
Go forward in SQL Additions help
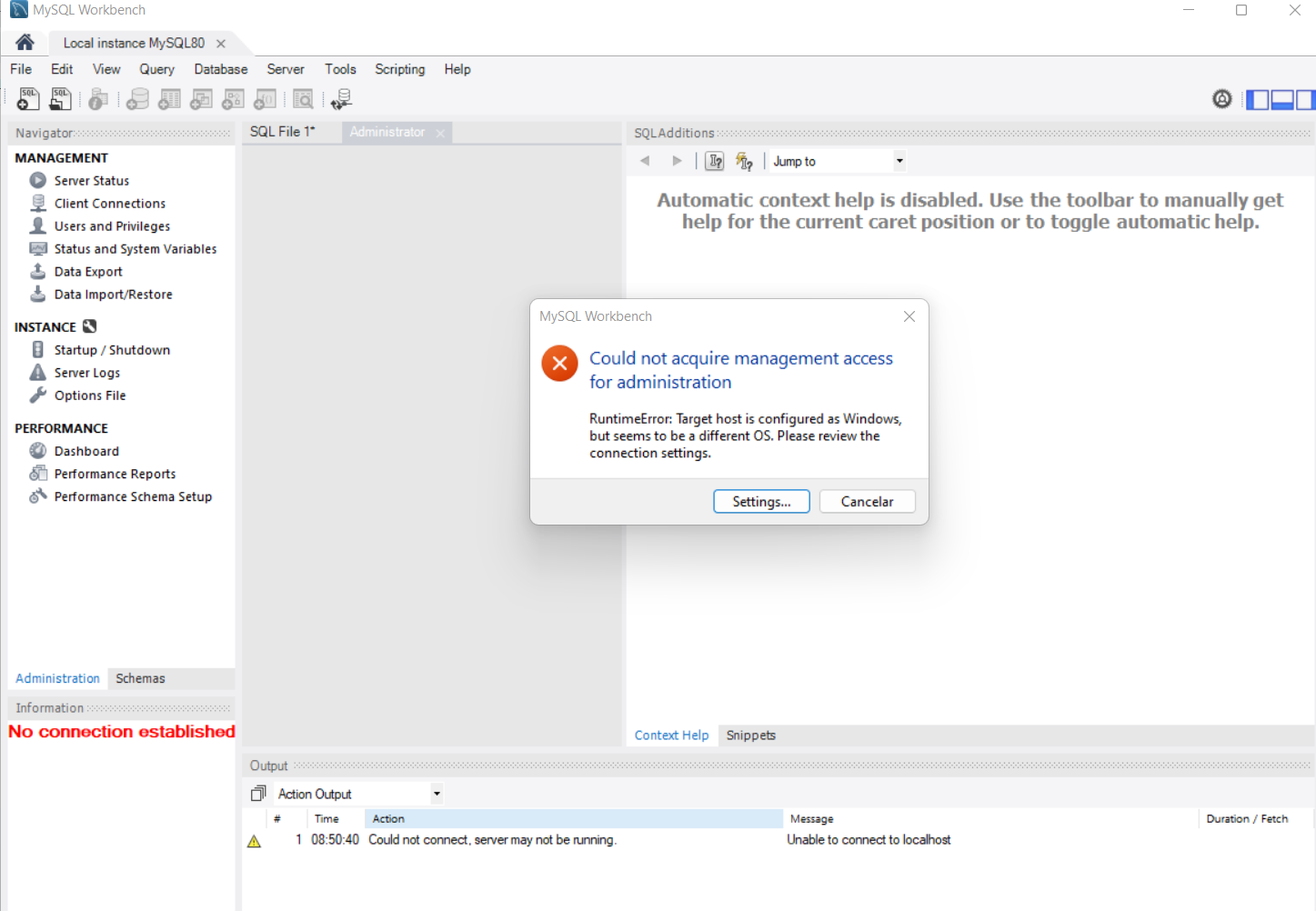coord(677,161)
